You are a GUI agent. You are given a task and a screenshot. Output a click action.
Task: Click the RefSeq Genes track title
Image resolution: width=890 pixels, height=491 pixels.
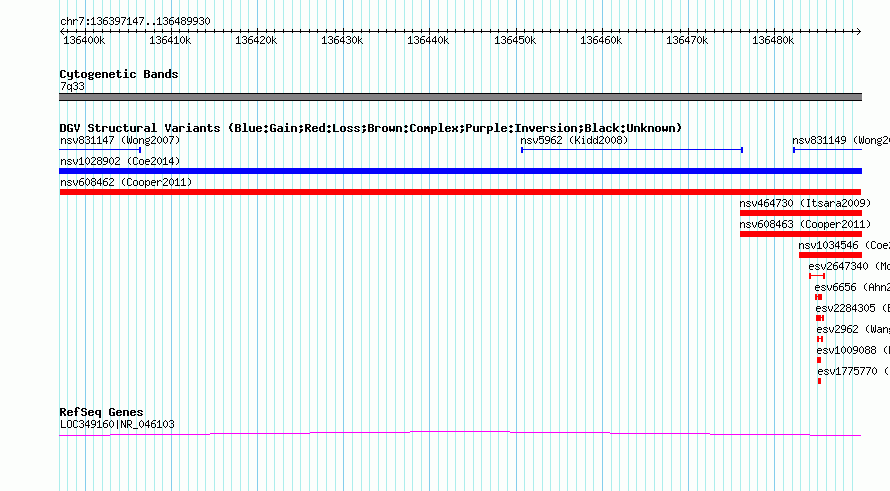click(x=102, y=412)
